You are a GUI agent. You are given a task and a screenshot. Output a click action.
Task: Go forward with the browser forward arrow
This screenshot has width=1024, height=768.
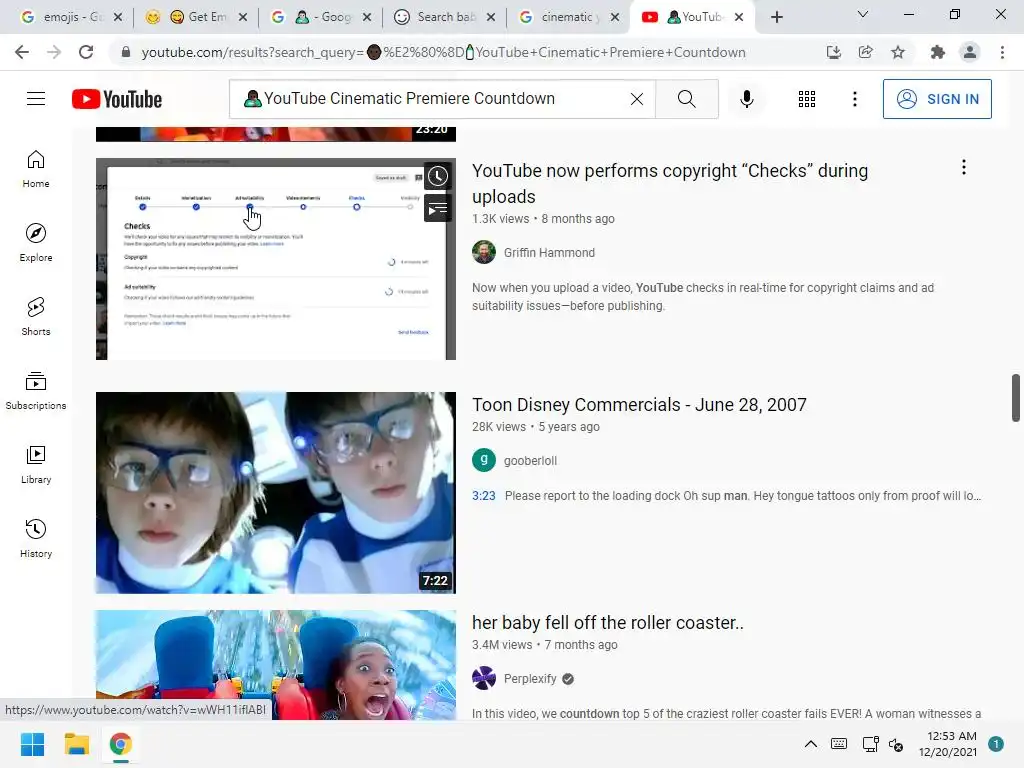(54, 52)
